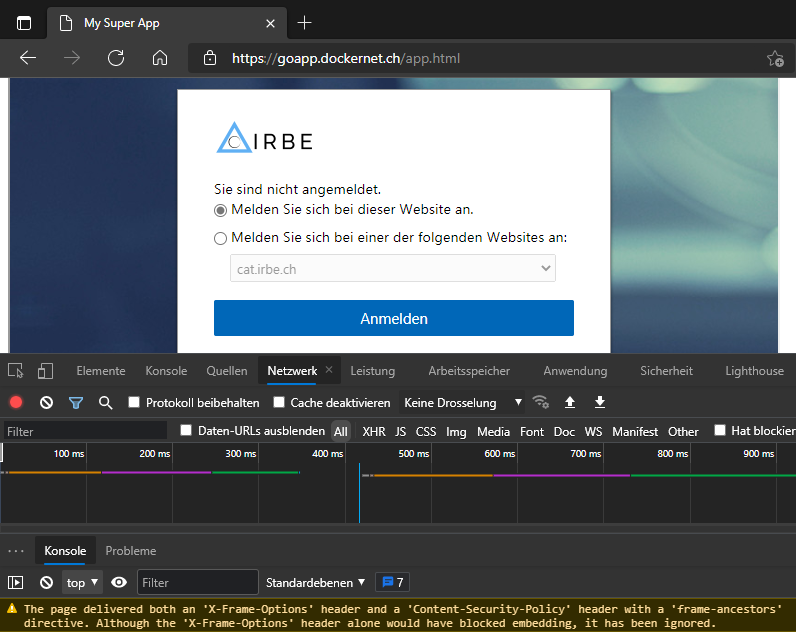Click the browser forward arrow

[x=72, y=58]
